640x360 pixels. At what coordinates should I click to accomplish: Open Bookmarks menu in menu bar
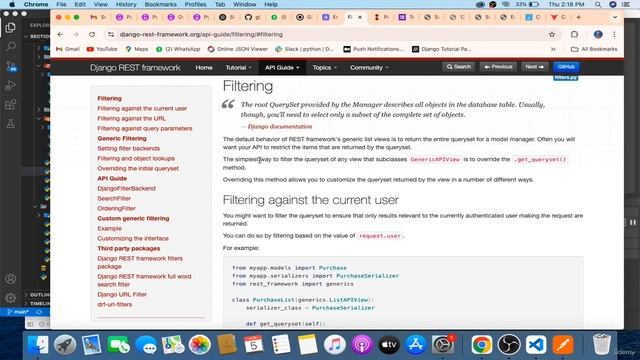click(x=160, y=4)
